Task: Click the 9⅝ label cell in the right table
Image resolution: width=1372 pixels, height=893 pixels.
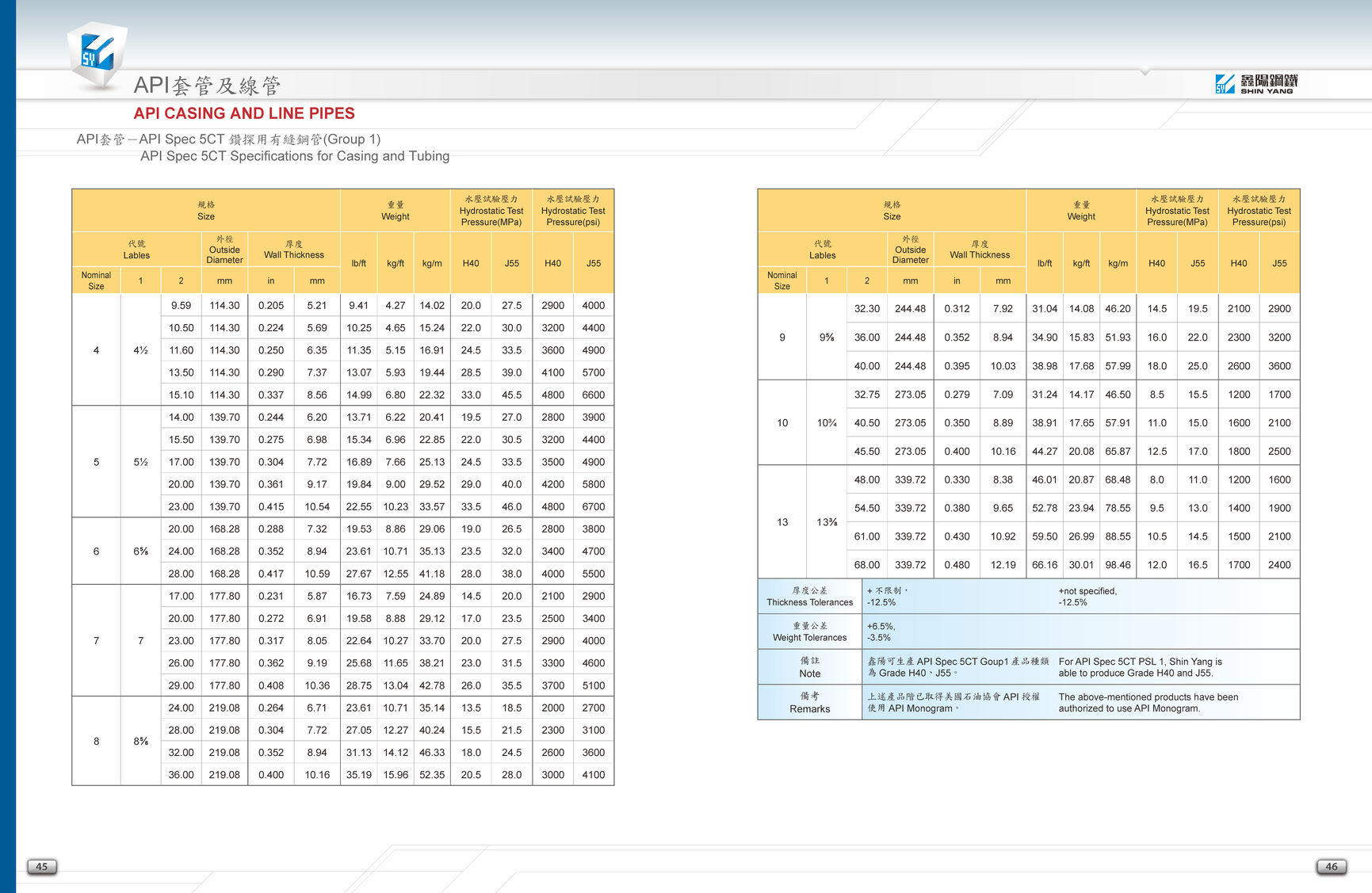Action: tap(827, 338)
